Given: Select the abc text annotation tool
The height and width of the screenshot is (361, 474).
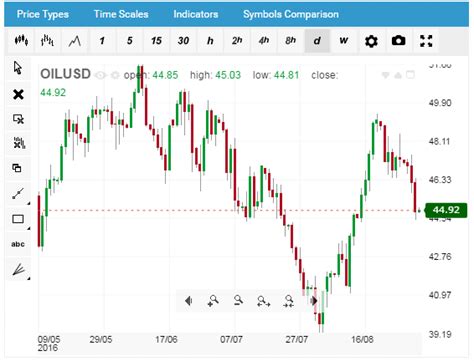Looking at the screenshot, I should pyautogui.click(x=18, y=244).
